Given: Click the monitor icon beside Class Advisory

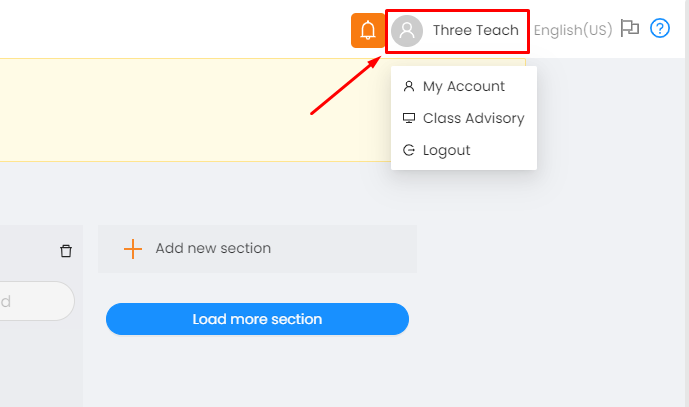Looking at the screenshot, I should (x=409, y=118).
